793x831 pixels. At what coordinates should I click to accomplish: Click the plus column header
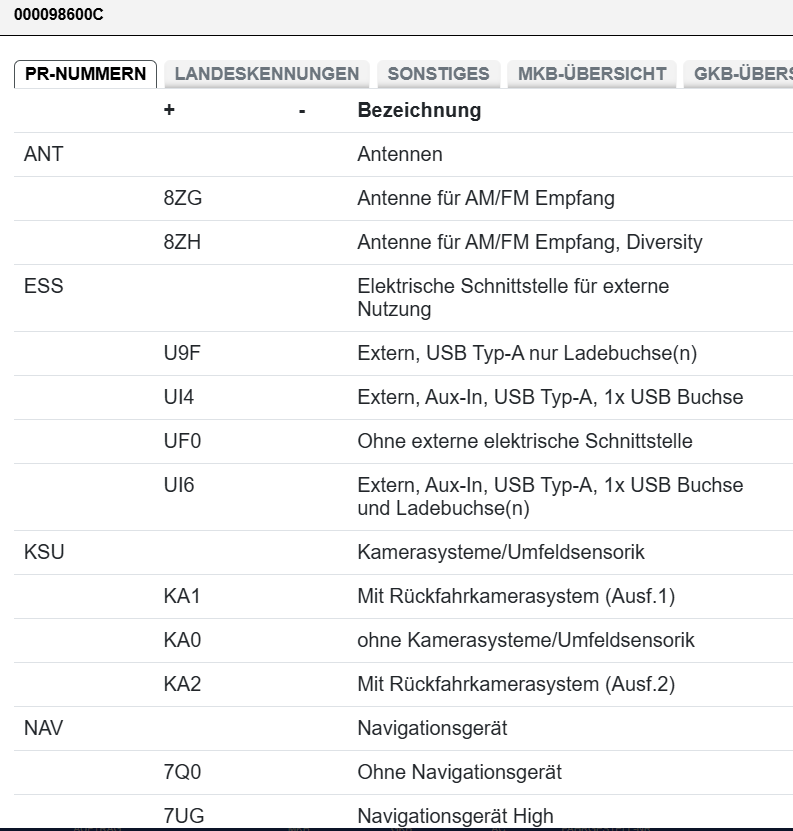coord(169,111)
